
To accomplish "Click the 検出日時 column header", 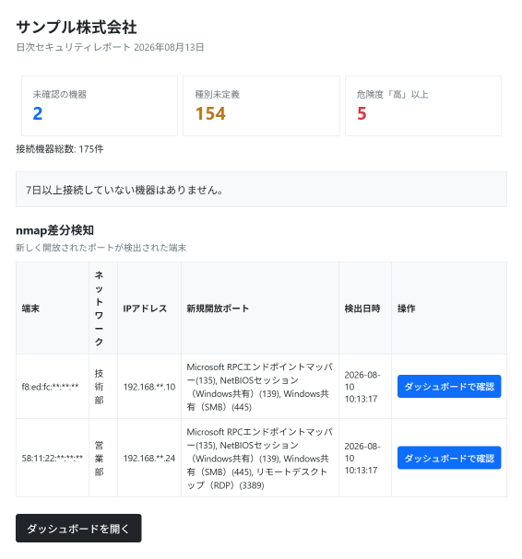I will pyautogui.click(x=362, y=308).
